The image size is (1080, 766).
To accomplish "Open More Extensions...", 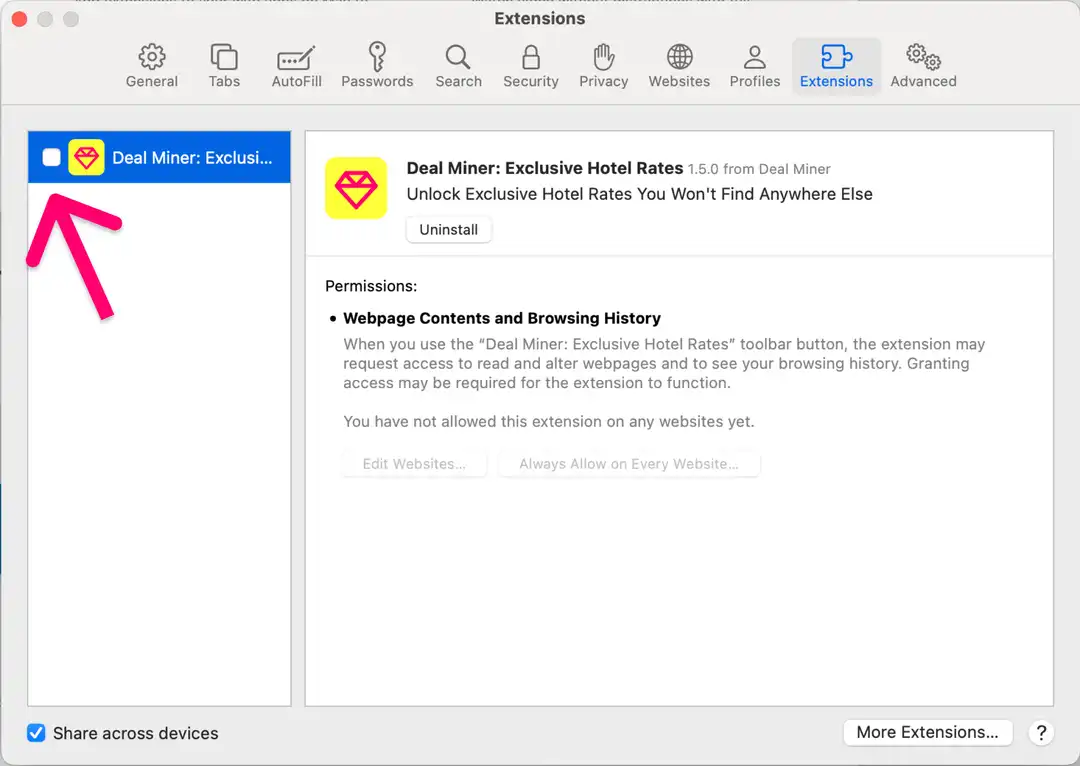I will coord(927,732).
